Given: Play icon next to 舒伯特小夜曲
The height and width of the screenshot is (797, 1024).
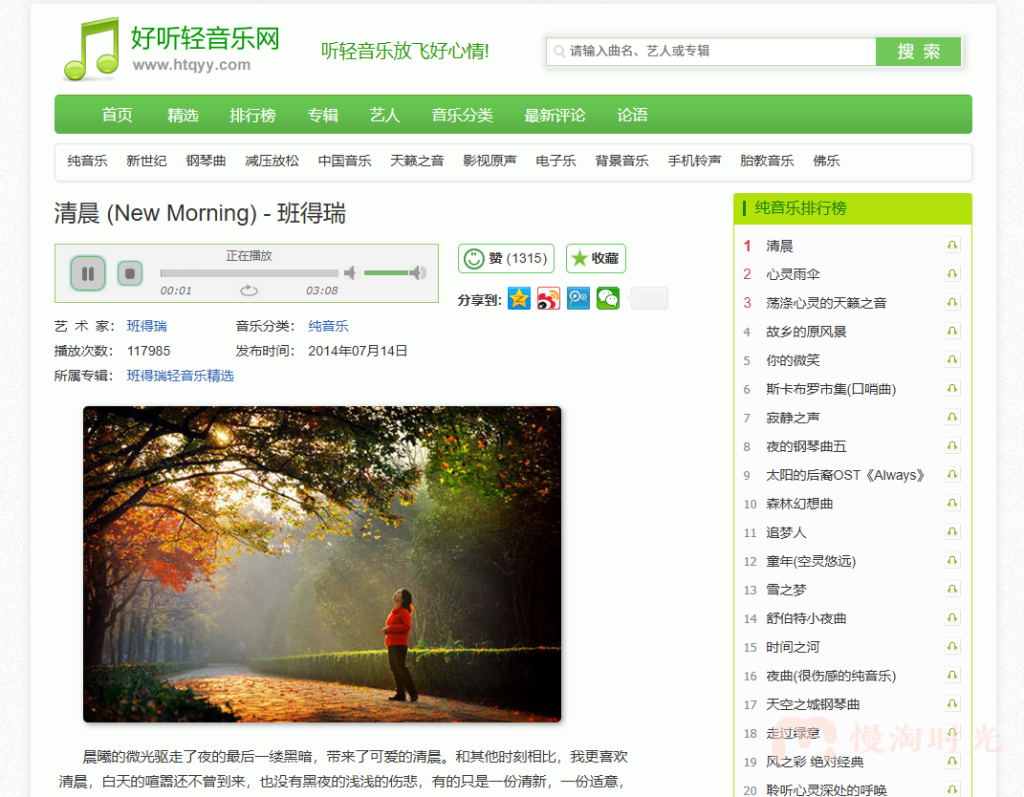Looking at the screenshot, I should click(x=952, y=618).
